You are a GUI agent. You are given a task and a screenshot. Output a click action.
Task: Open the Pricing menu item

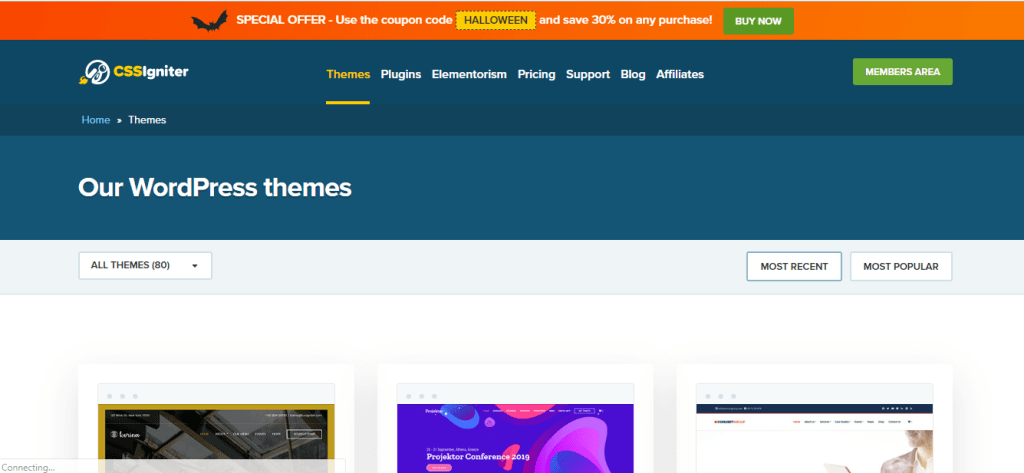click(x=536, y=74)
